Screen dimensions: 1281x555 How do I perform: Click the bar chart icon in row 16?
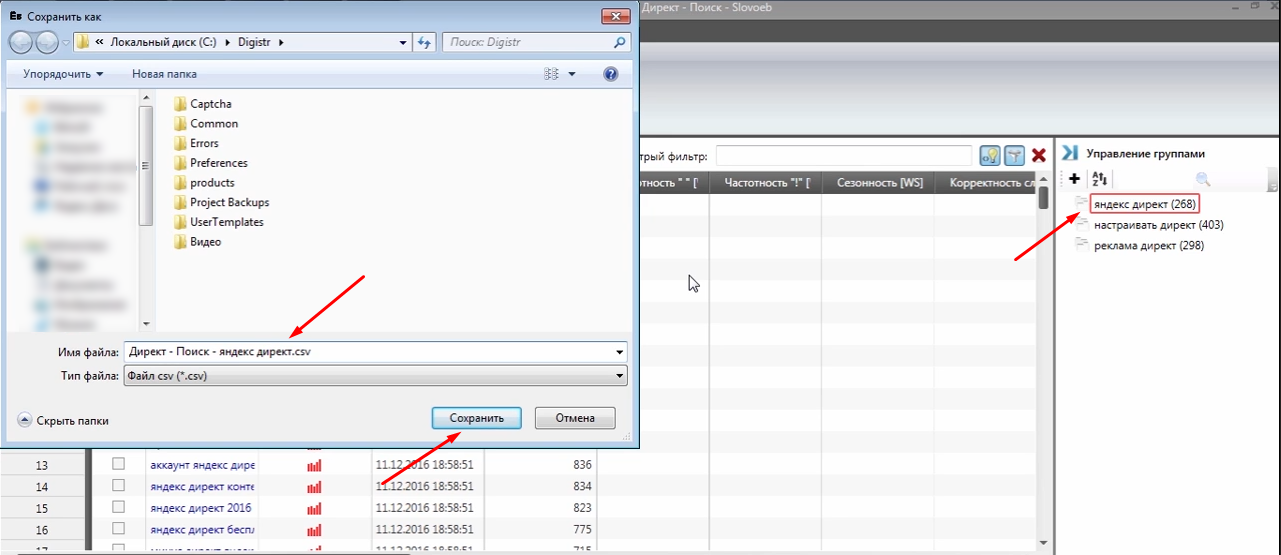coord(314,529)
